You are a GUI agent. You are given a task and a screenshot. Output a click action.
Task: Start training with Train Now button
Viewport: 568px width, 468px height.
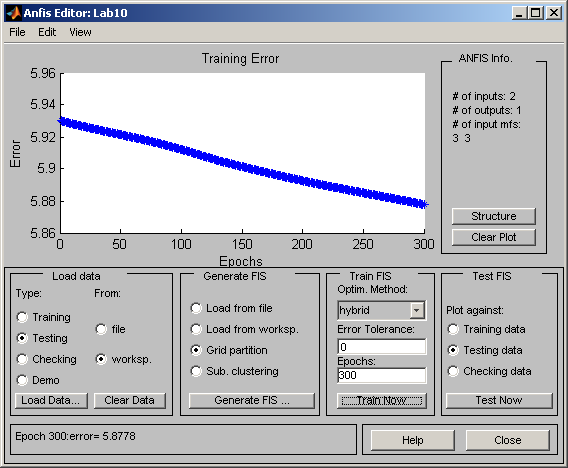382,401
